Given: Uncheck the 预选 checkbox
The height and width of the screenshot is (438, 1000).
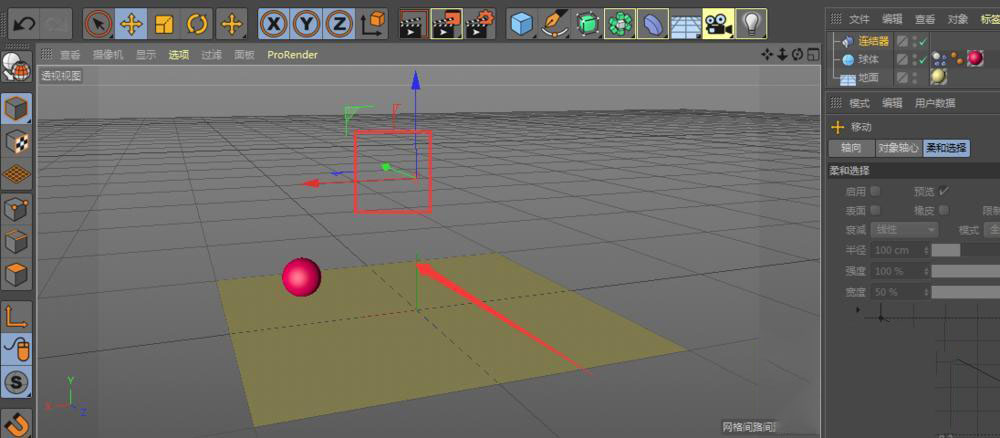Looking at the screenshot, I should 944,191.
